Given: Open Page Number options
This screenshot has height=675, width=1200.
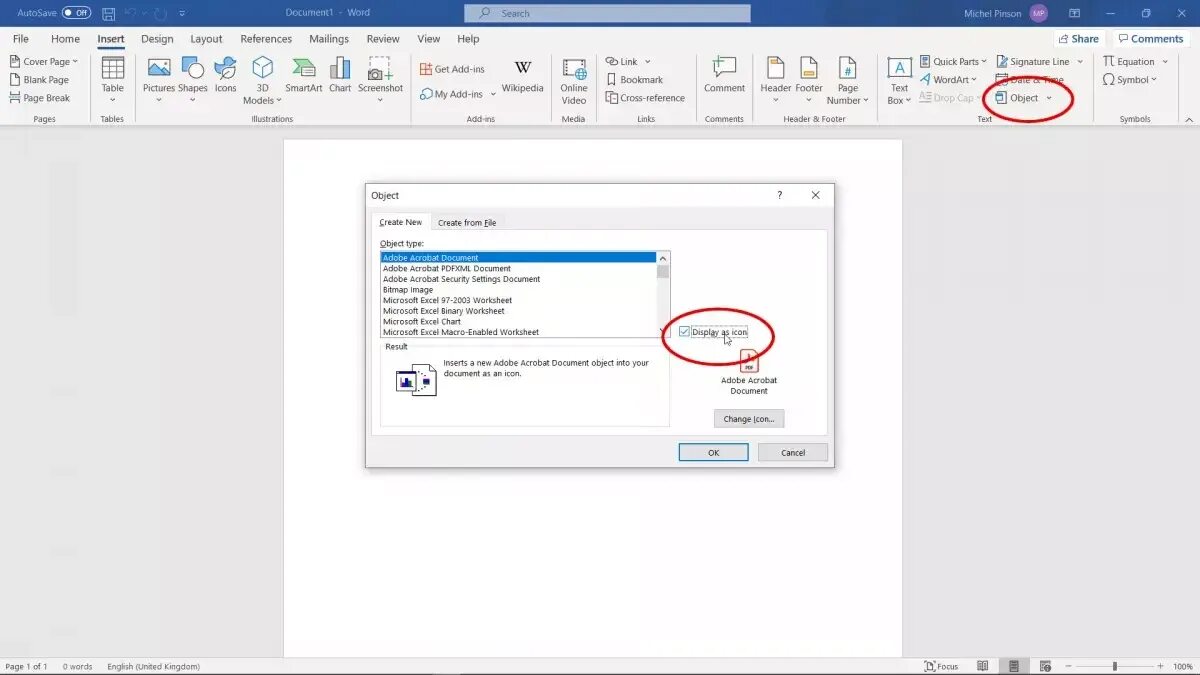Looking at the screenshot, I should [x=848, y=80].
